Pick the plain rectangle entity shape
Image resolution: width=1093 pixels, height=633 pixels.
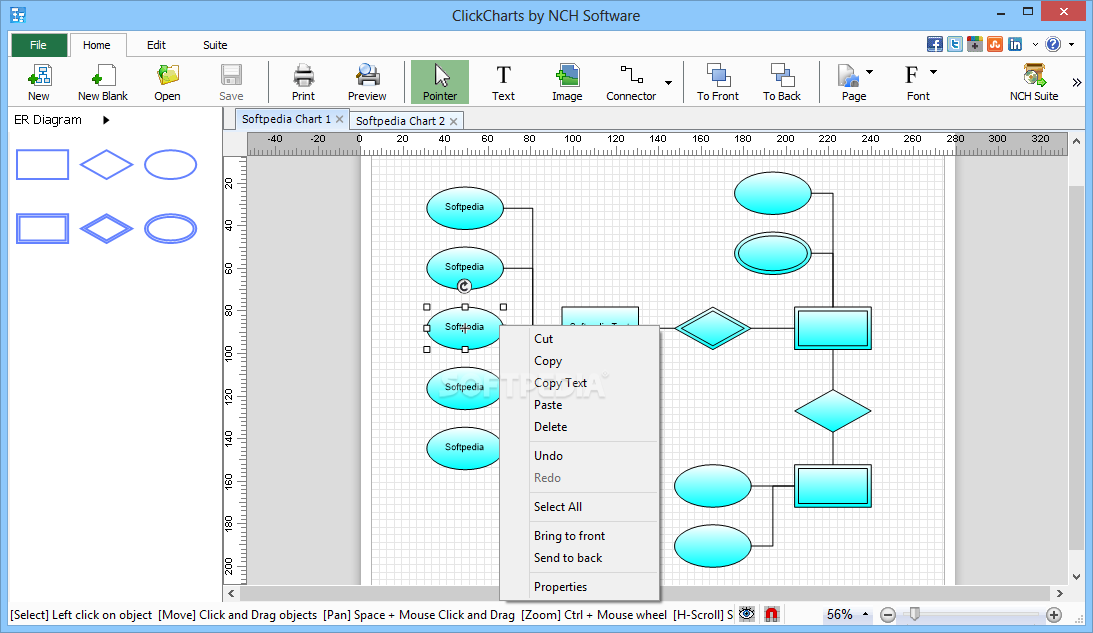point(43,165)
